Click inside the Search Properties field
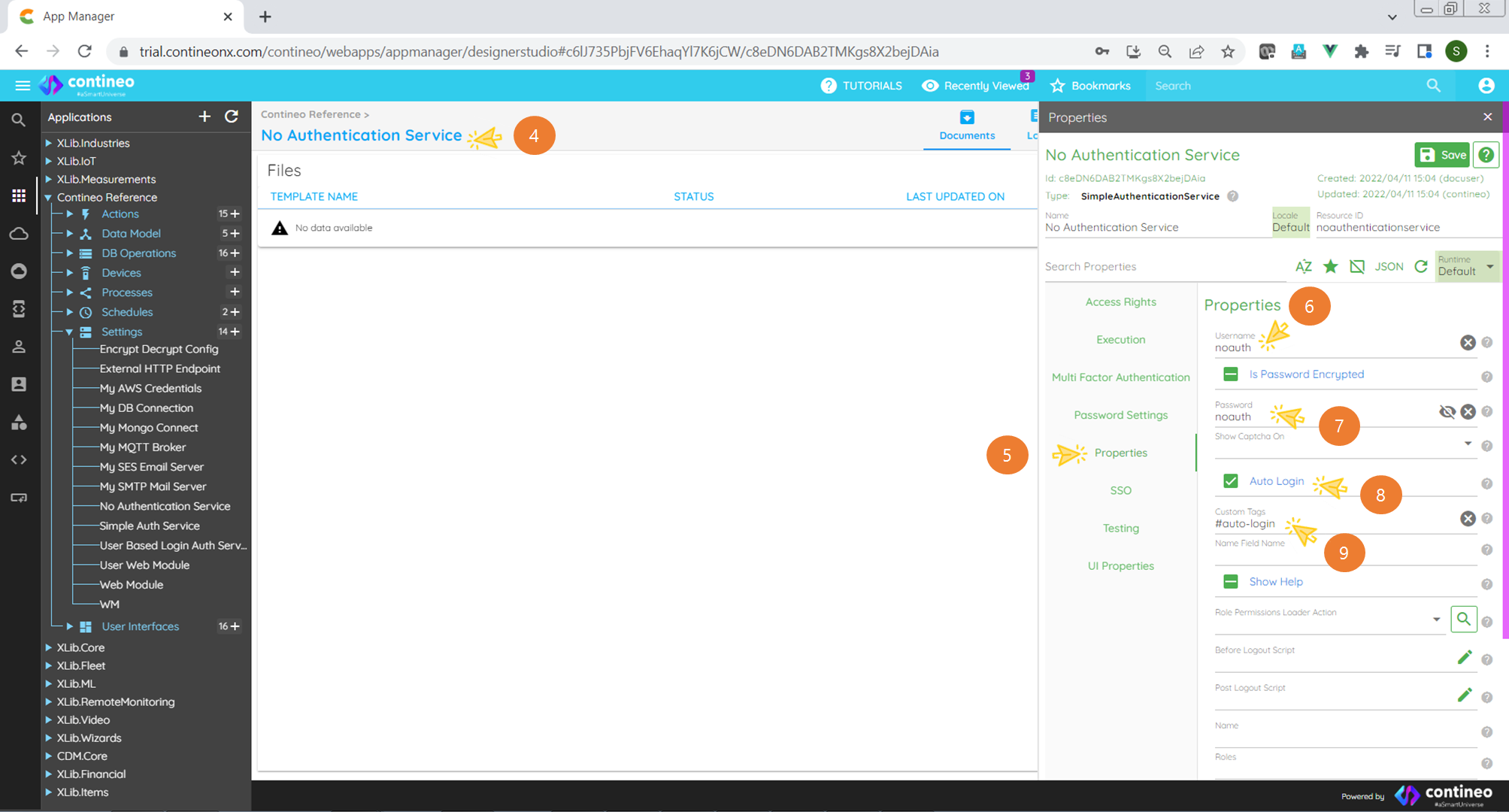This screenshot has height=812, width=1509. (x=1128, y=266)
